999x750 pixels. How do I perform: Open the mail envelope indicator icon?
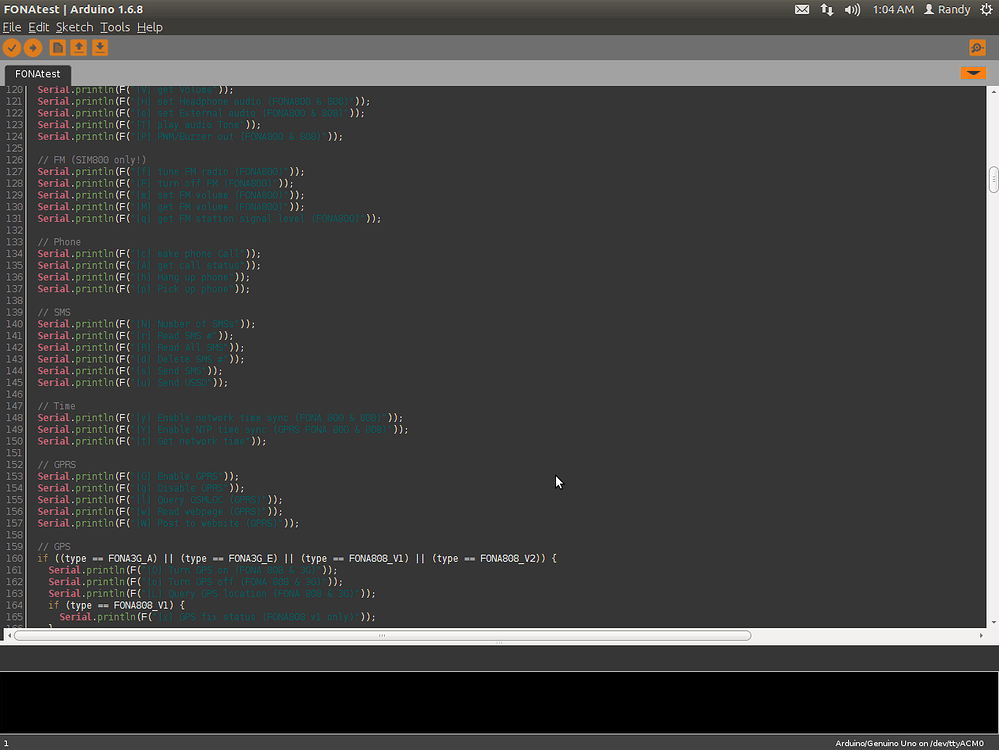[803, 9]
